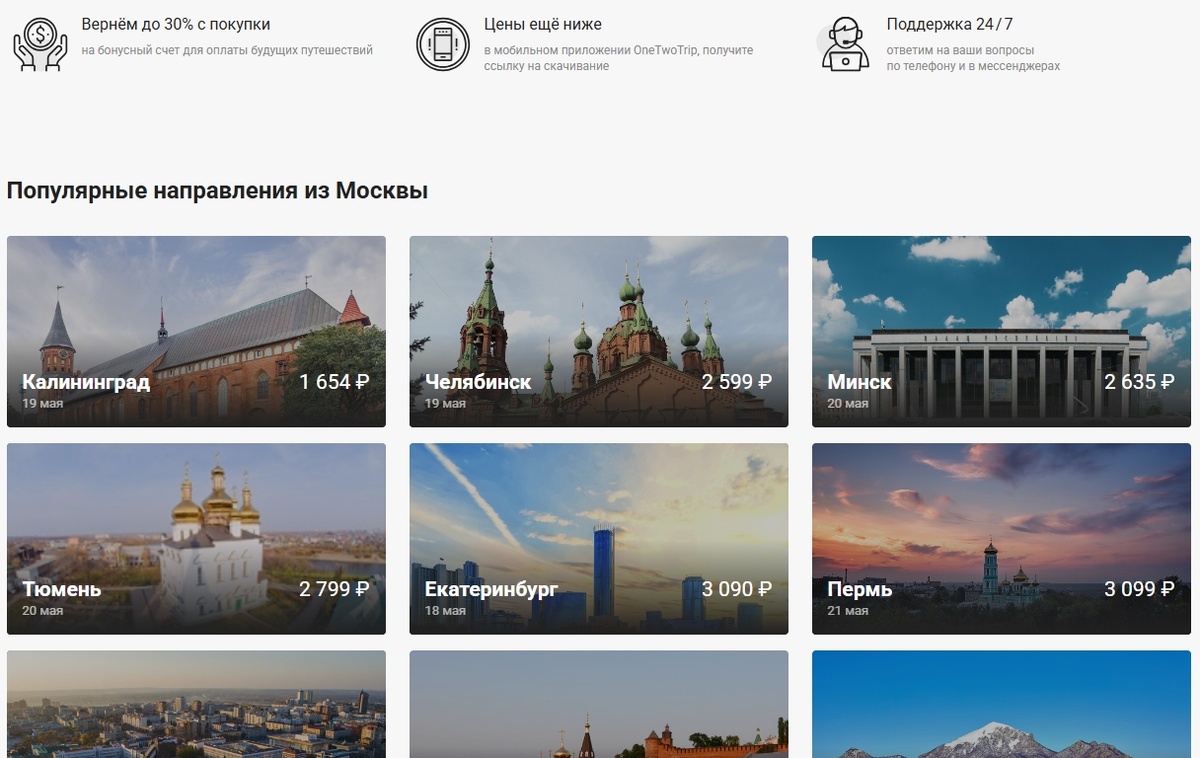Viewport: 1200px width, 758px height.
Task: Click the 3 090 ₽ price
Action: click(737, 589)
